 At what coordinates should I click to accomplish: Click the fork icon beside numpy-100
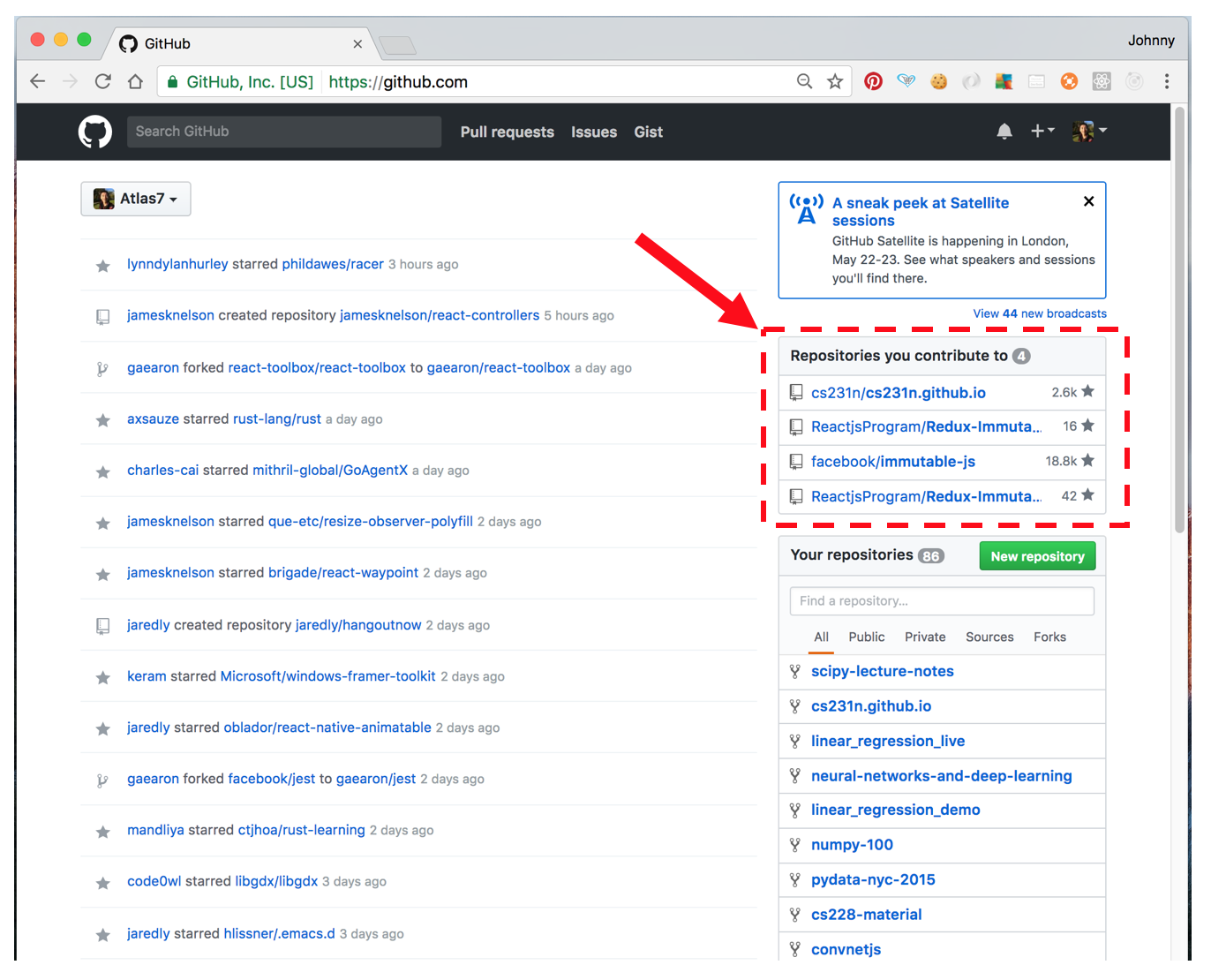pos(795,845)
